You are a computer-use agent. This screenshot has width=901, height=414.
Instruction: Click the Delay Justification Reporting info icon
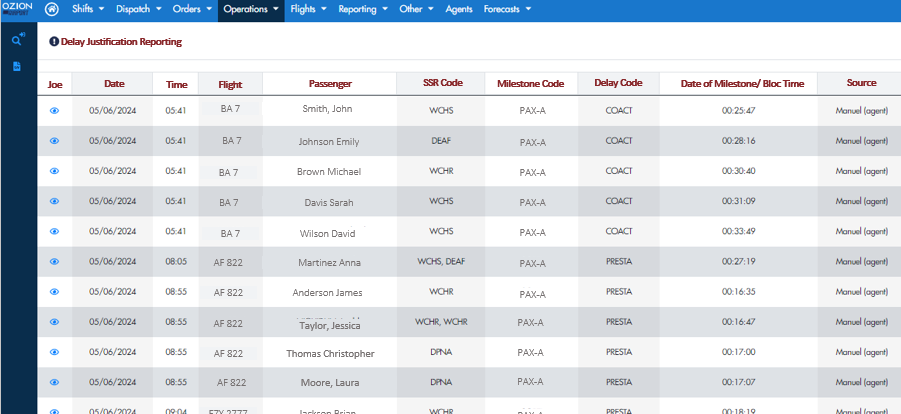[x=54, y=41]
